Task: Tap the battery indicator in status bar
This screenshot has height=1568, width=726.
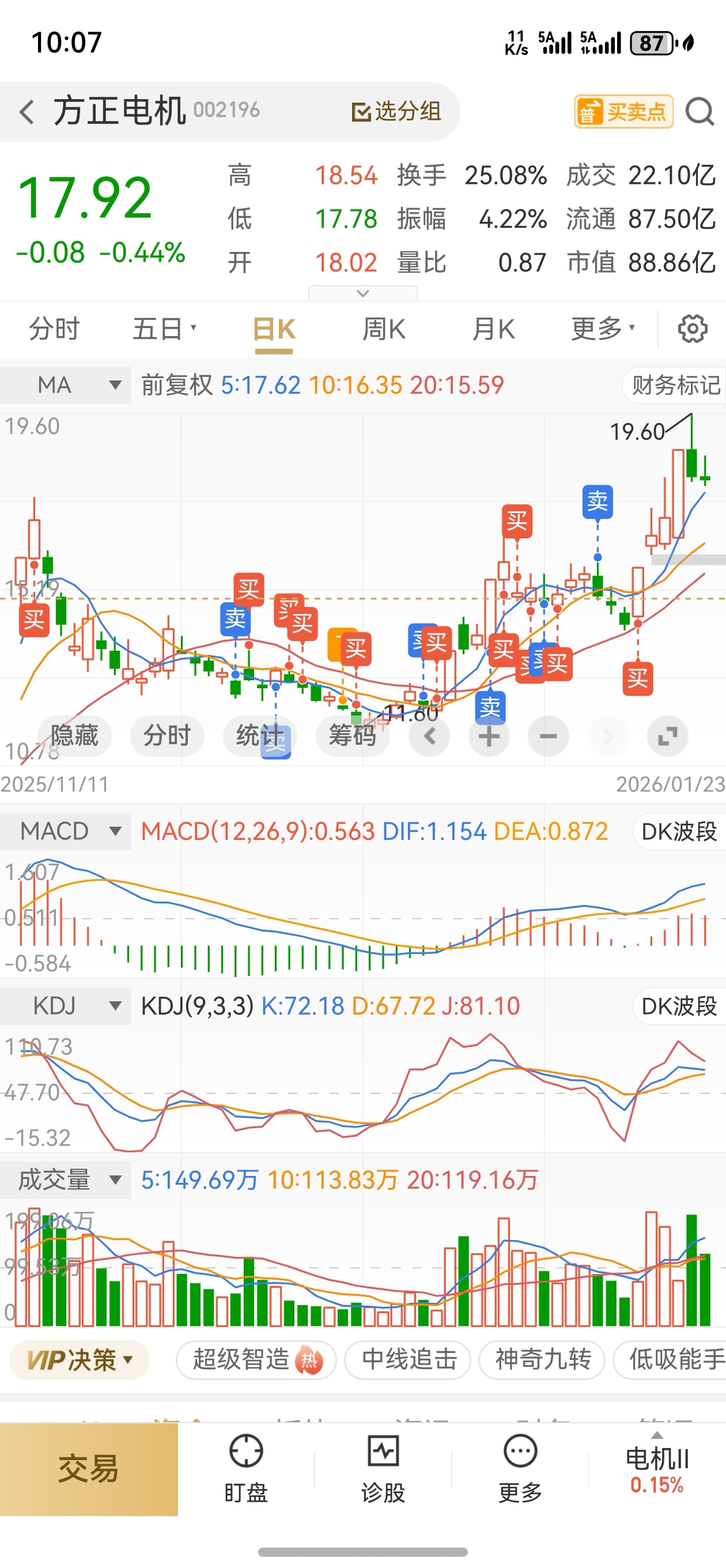Action: point(654,43)
